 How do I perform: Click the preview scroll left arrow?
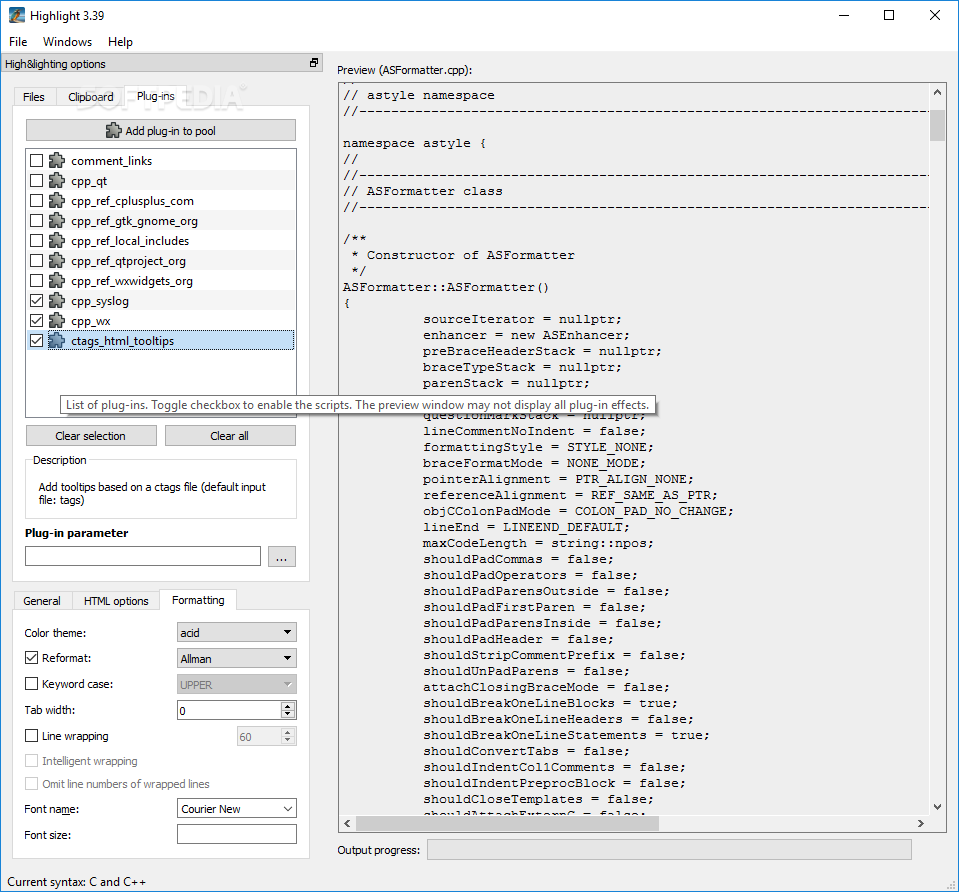pyautogui.click(x=347, y=823)
